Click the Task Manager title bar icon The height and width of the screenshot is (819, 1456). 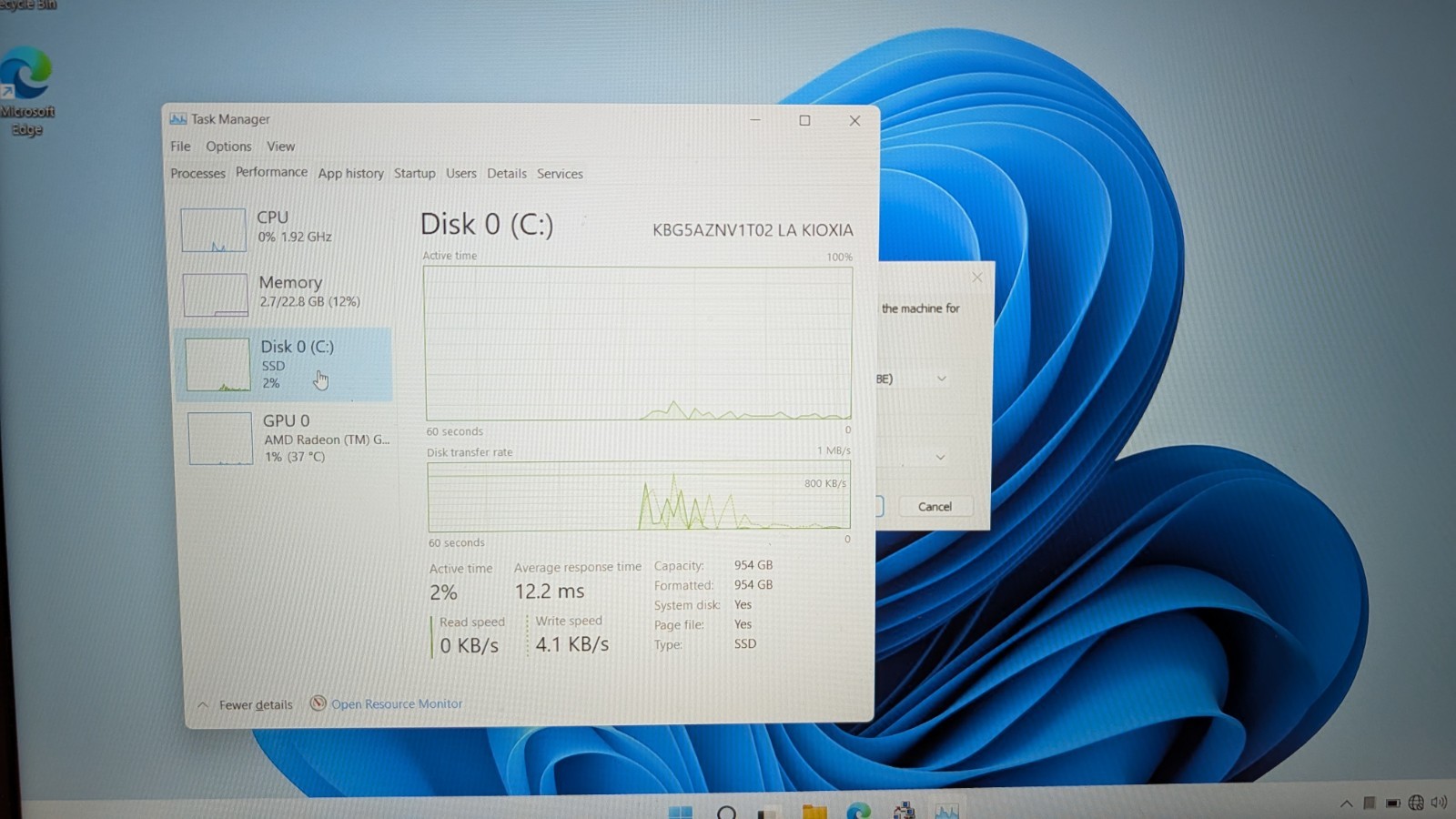pyautogui.click(x=177, y=119)
